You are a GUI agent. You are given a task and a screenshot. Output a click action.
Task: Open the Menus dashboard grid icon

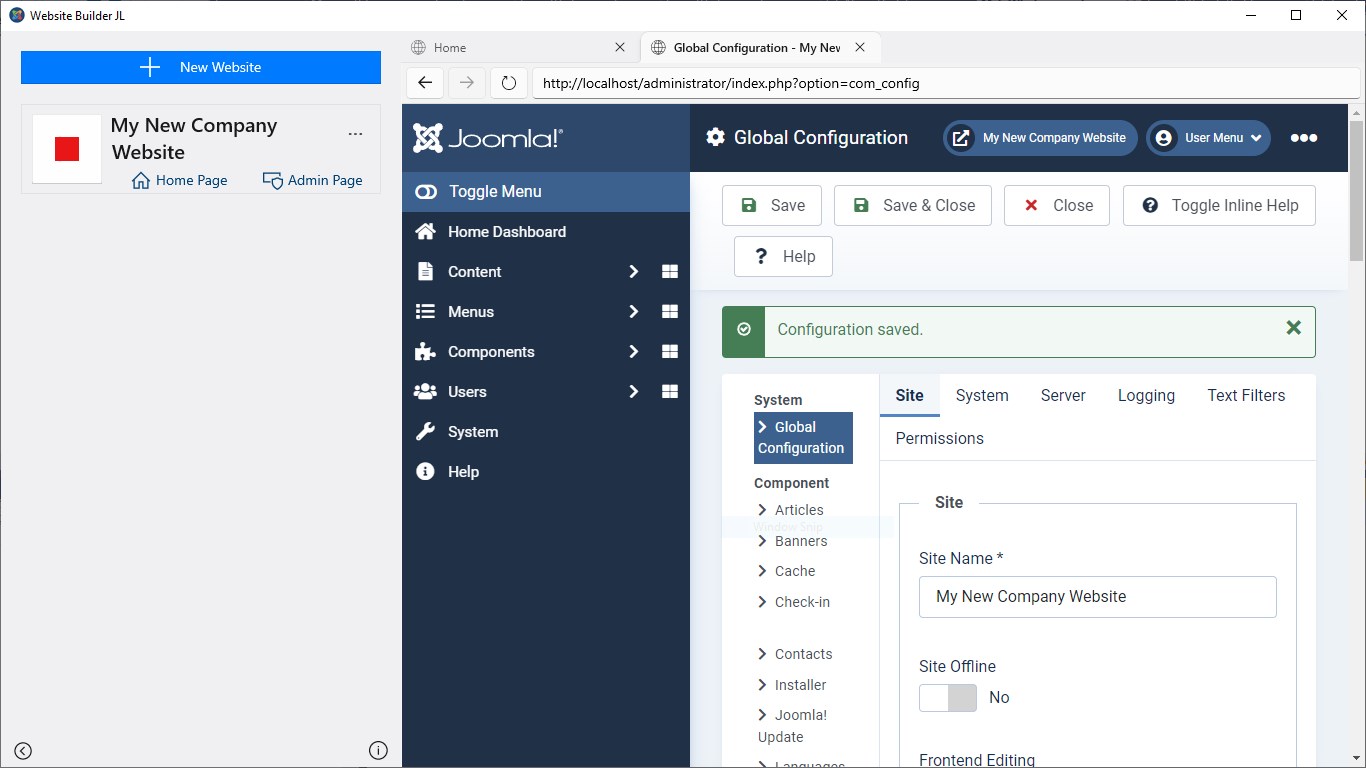(670, 312)
